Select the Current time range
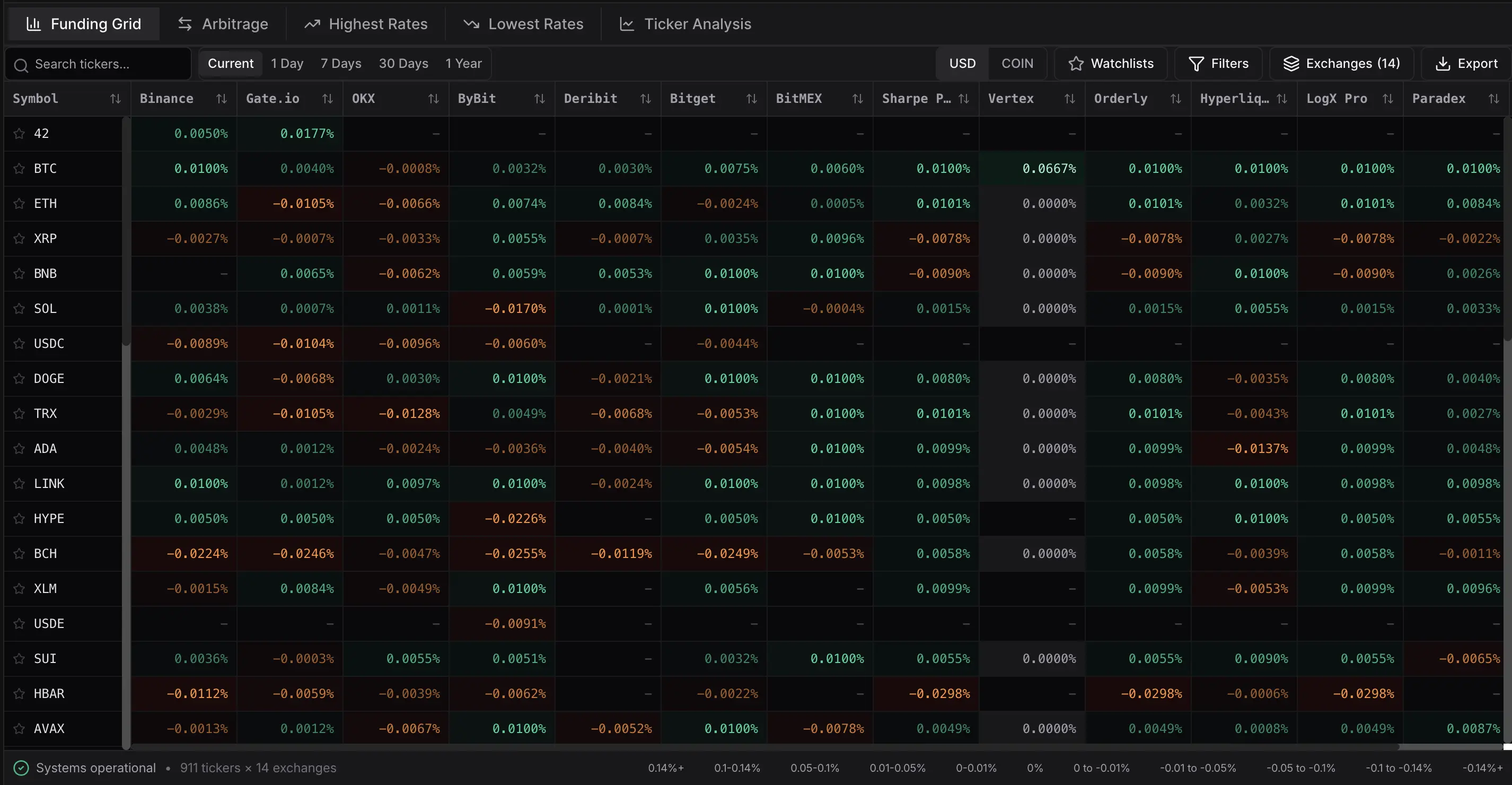 [x=231, y=64]
